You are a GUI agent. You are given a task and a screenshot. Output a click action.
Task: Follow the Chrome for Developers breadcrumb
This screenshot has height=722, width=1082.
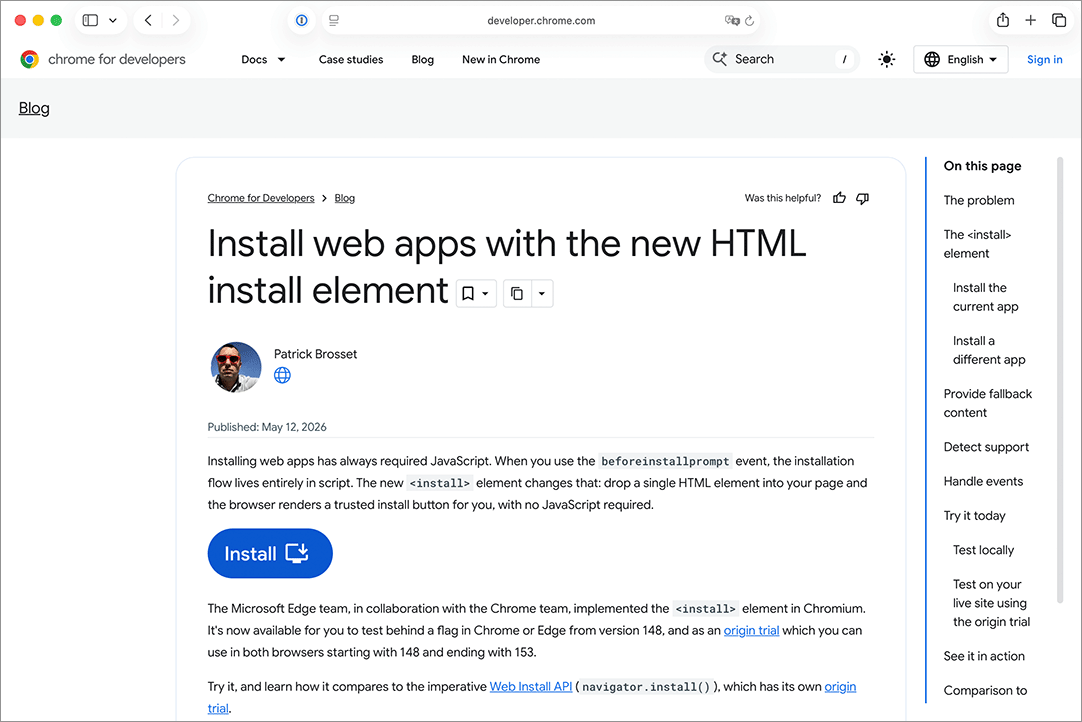coord(261,198)
